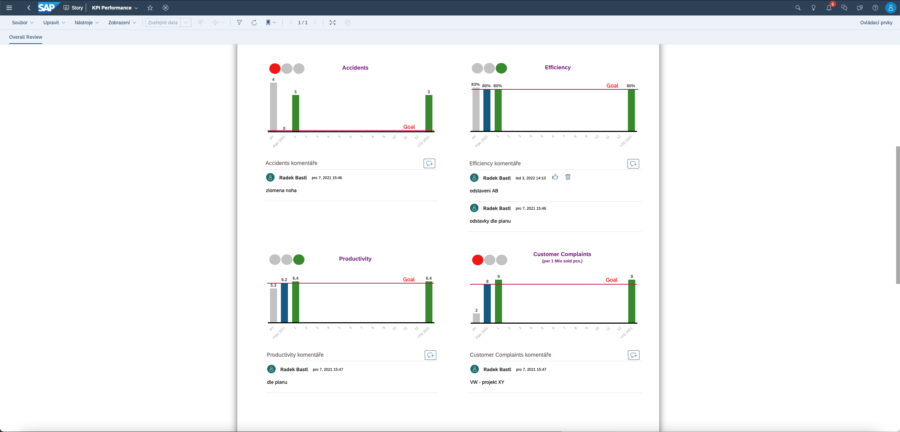This screenshot has height=432, width=900.
Task: Expand the KPI Performance title dropdown
Action: pos(136,7)
